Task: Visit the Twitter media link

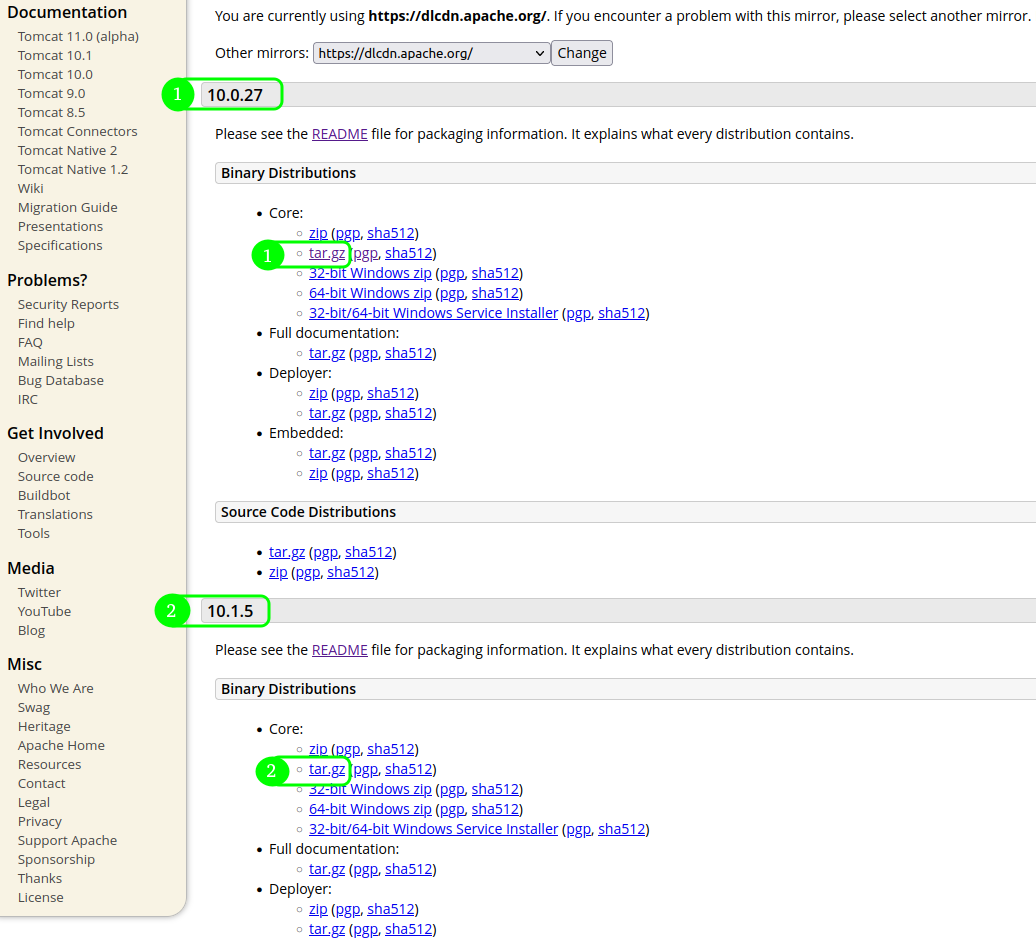Action: (x=39, y=593)
